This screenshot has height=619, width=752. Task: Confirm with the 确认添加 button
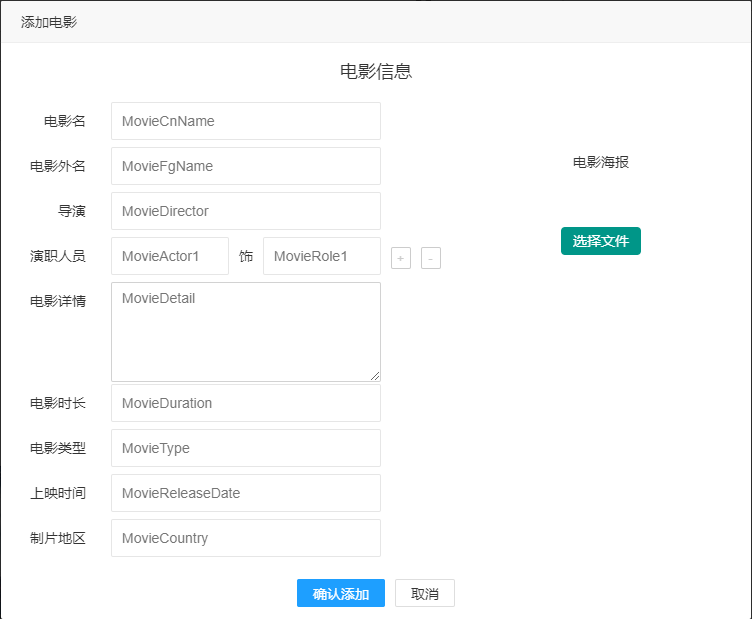pyautogui.click(x=341, y=594)
